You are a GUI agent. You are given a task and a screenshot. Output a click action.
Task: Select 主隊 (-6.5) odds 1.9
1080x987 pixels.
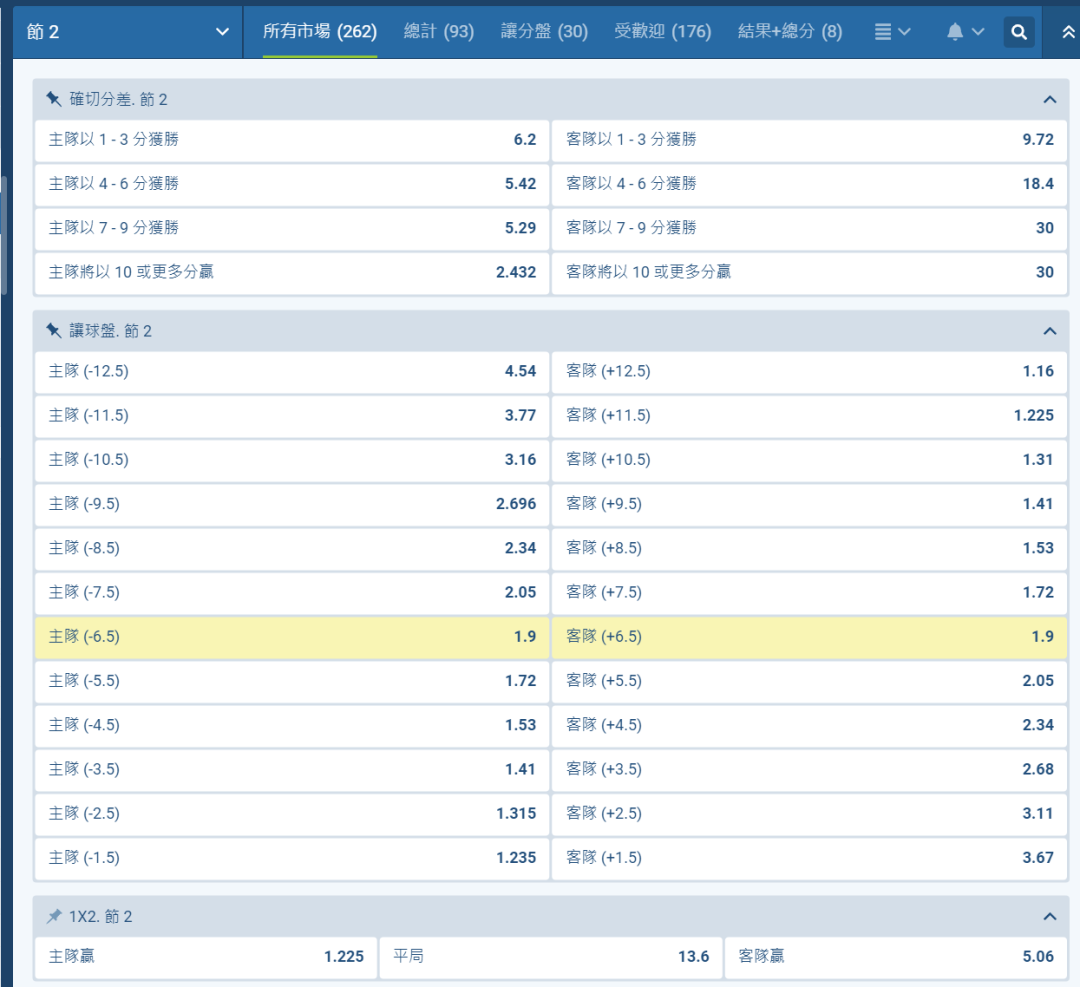tap(292, 637)
